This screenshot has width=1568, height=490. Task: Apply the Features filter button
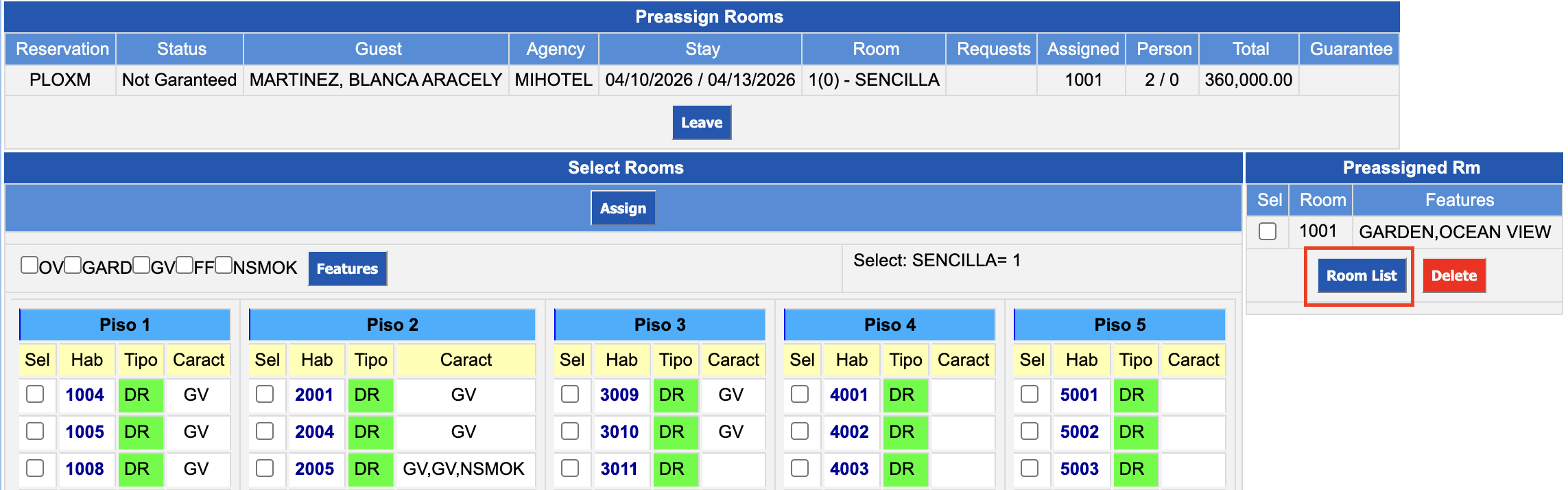tap(347, 268)
